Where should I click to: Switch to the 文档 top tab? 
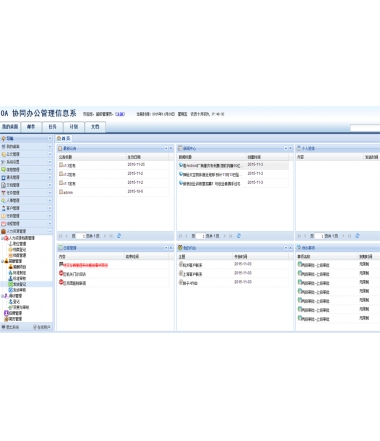tap(95, 127)
